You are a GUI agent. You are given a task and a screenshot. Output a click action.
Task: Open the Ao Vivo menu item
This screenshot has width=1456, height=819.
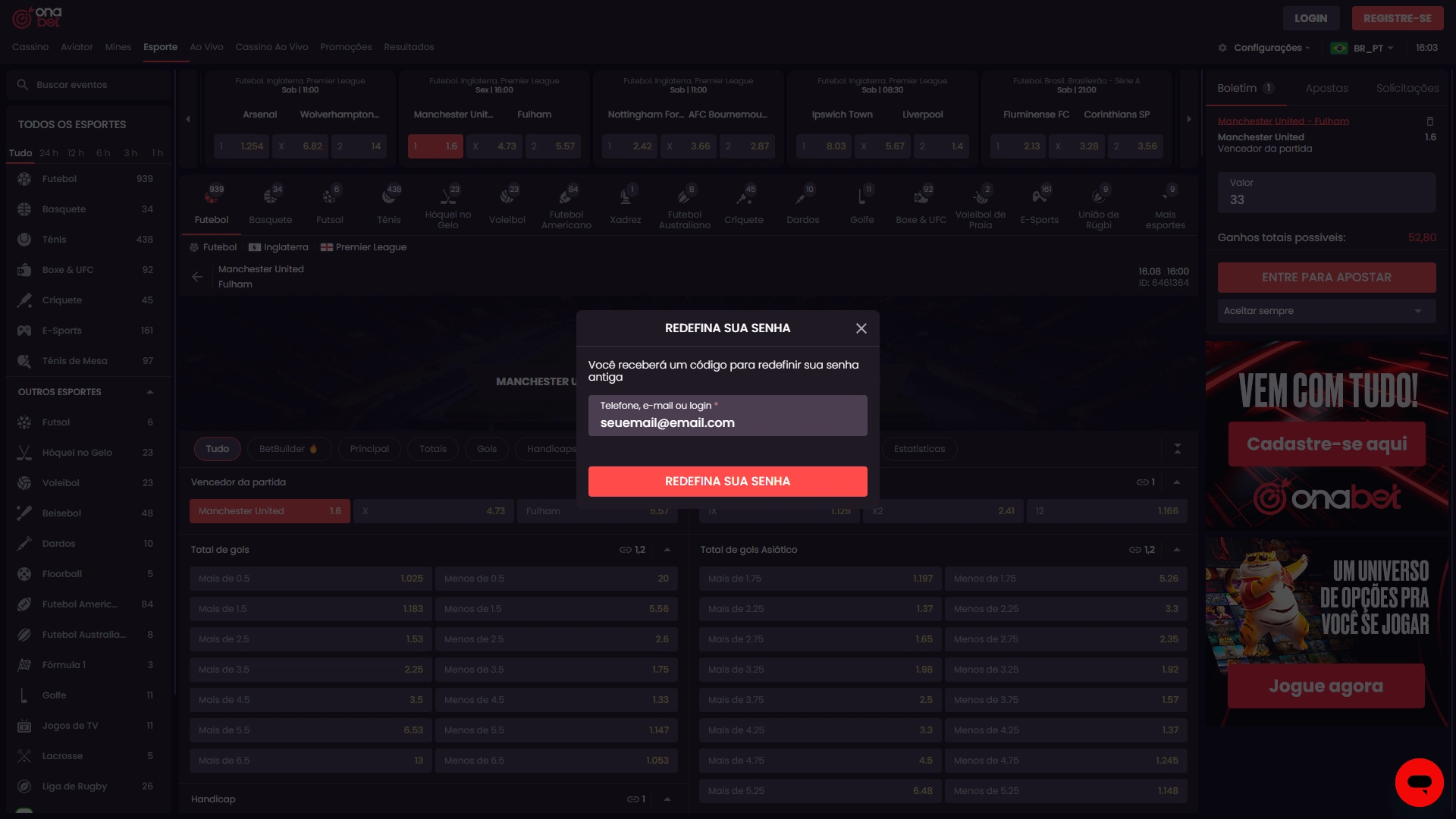tap(206, 47)
